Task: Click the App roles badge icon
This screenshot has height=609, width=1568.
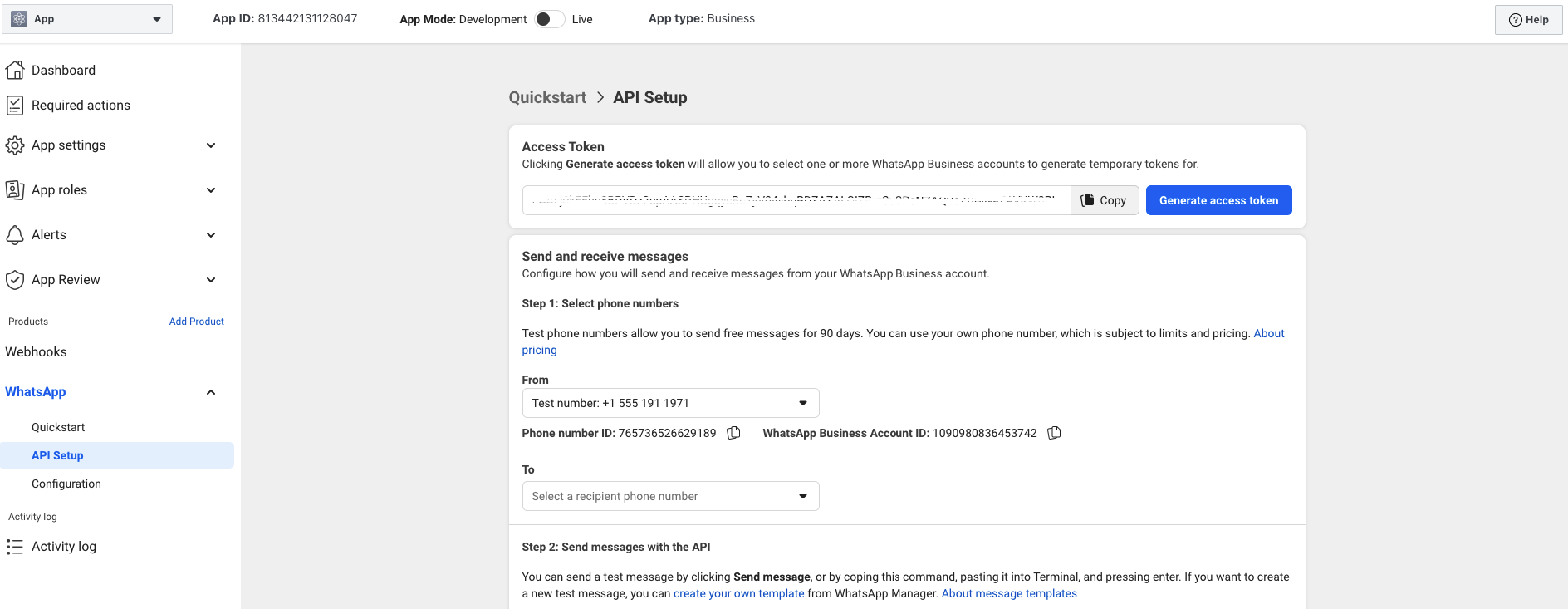Action: [15, 190]
